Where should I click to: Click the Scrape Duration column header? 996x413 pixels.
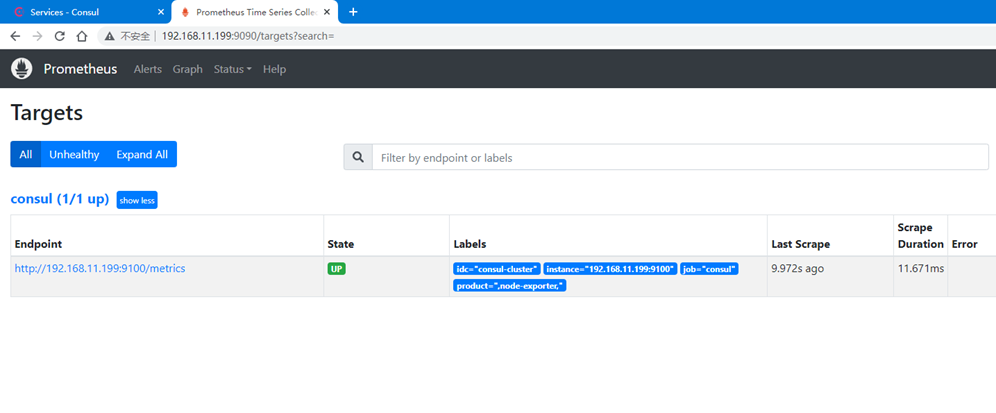(x=920, y=236)
